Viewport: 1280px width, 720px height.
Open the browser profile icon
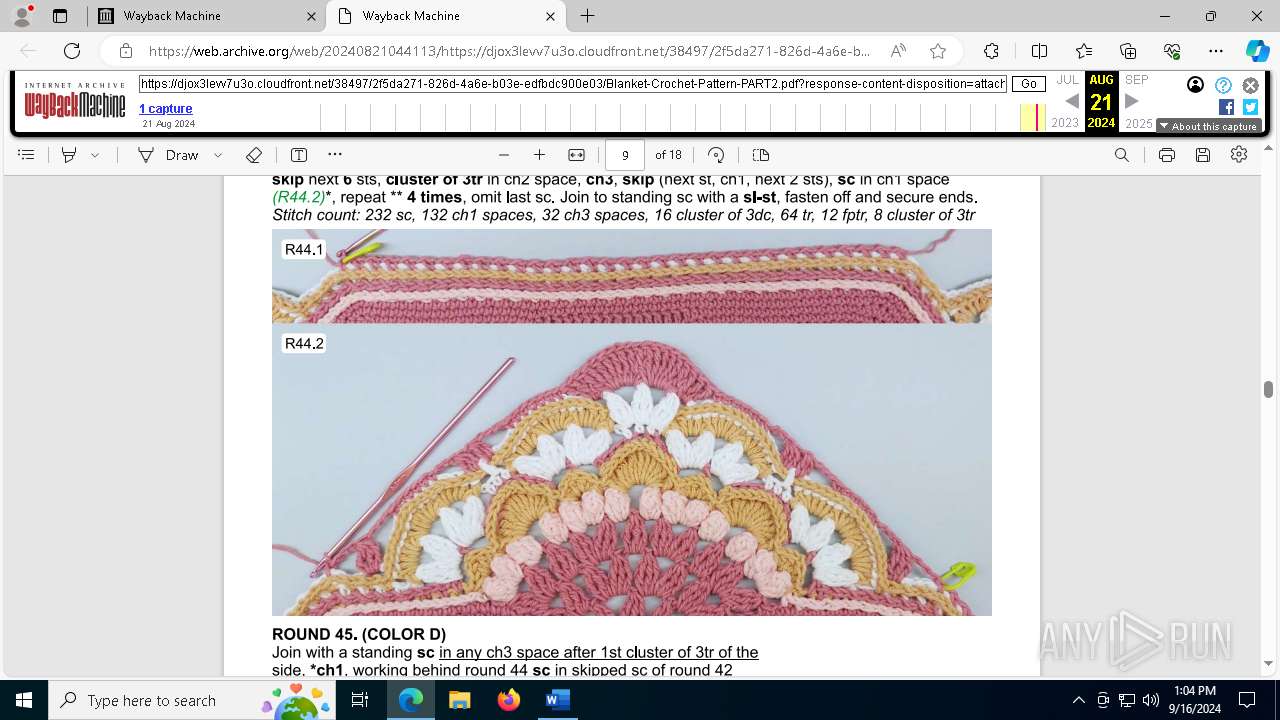22,15
